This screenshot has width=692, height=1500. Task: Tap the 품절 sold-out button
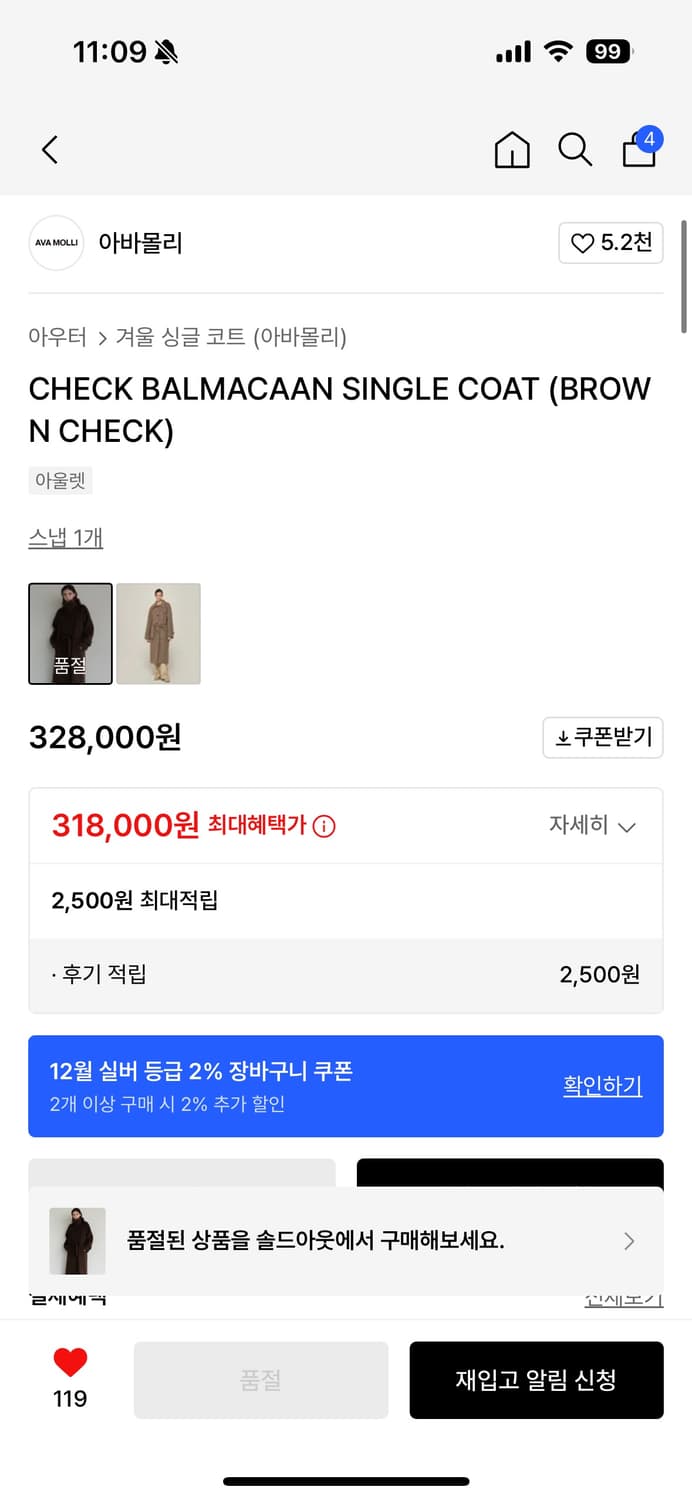pyautogui.click(x=260, y=1380)
